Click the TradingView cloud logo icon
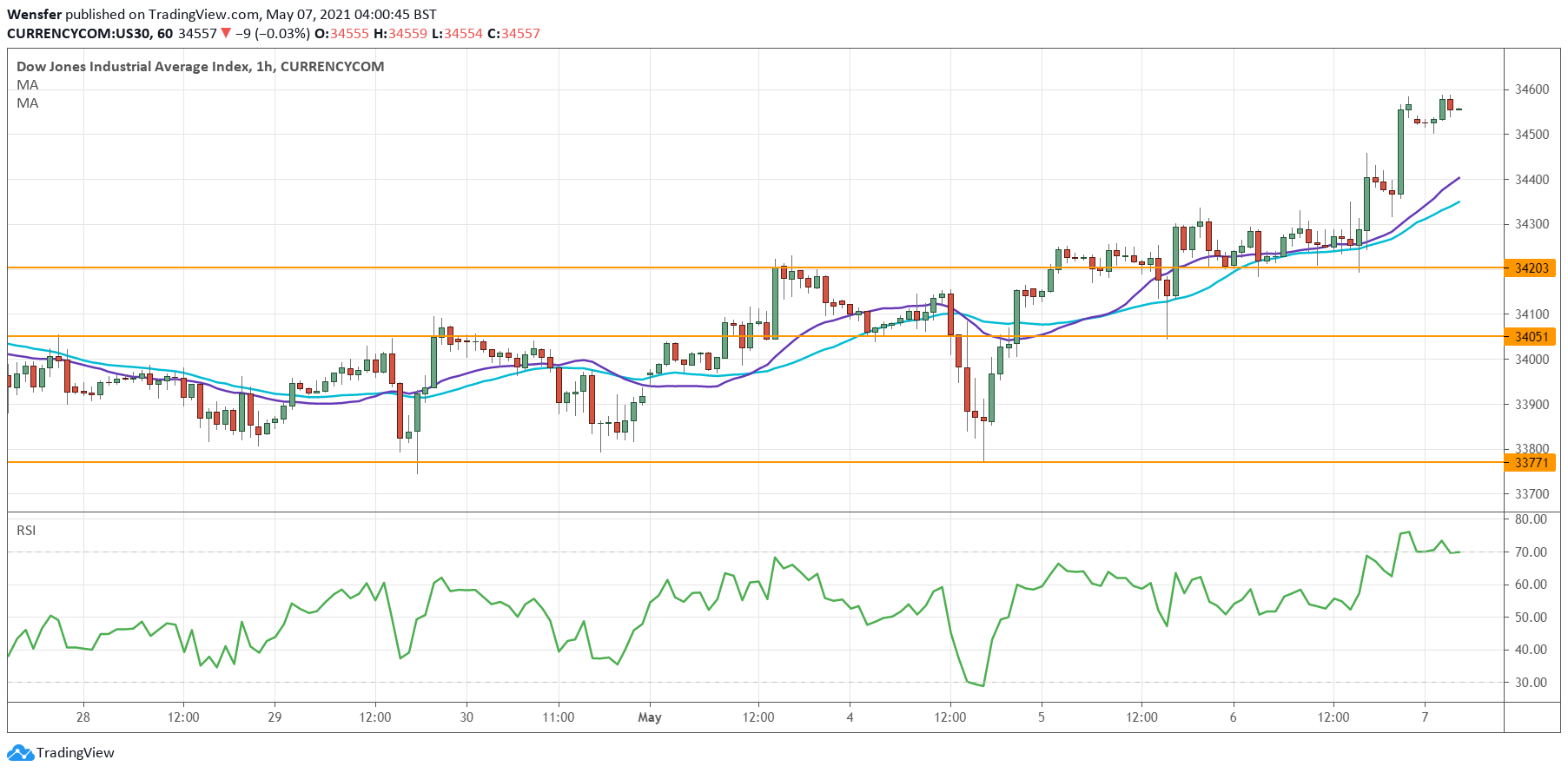This screenshot has height=773, width=1568. point(22,753)
